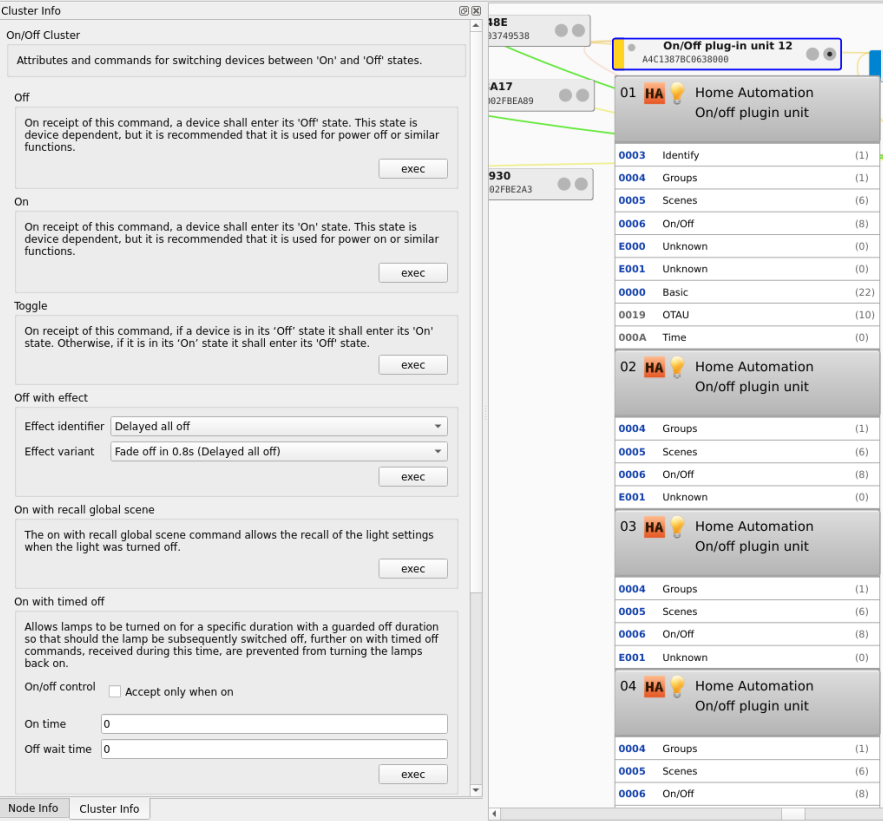The width and height of the screenshot is (883, 821).
Task: Click the HA badge of endpoint 04
Action: [x=654, y=687]
